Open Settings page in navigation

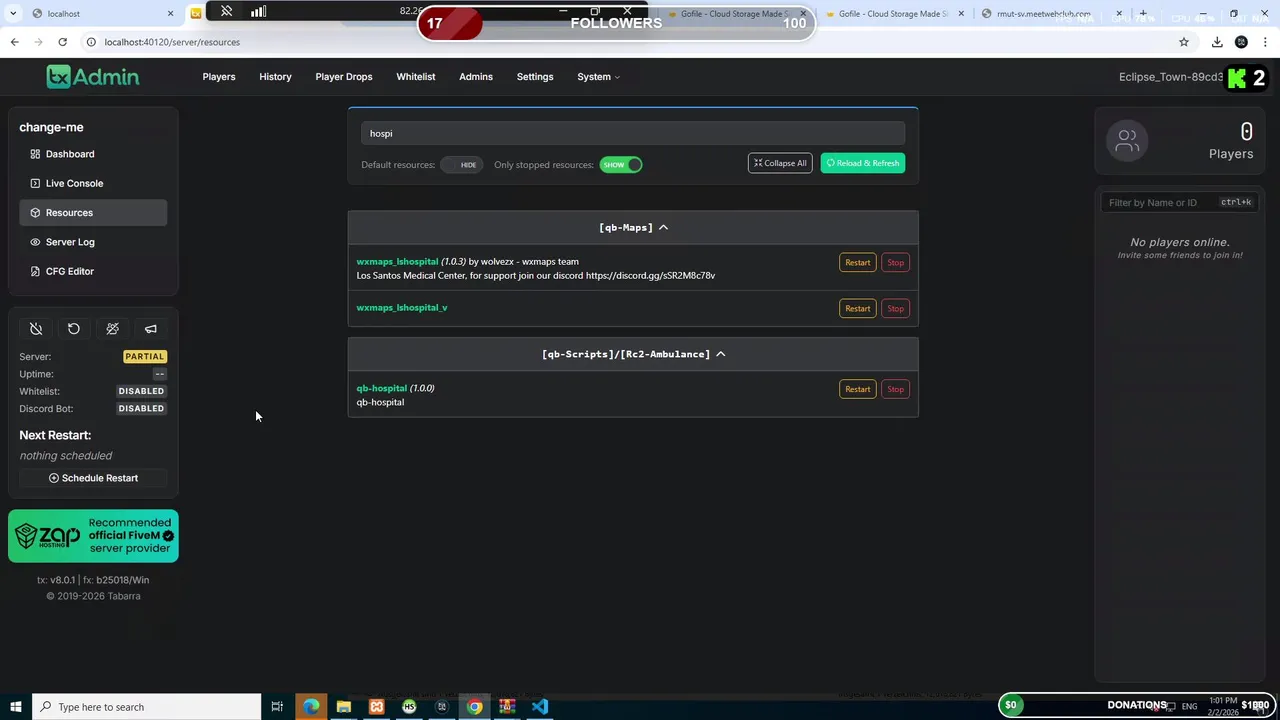click(x=535, y=77)
